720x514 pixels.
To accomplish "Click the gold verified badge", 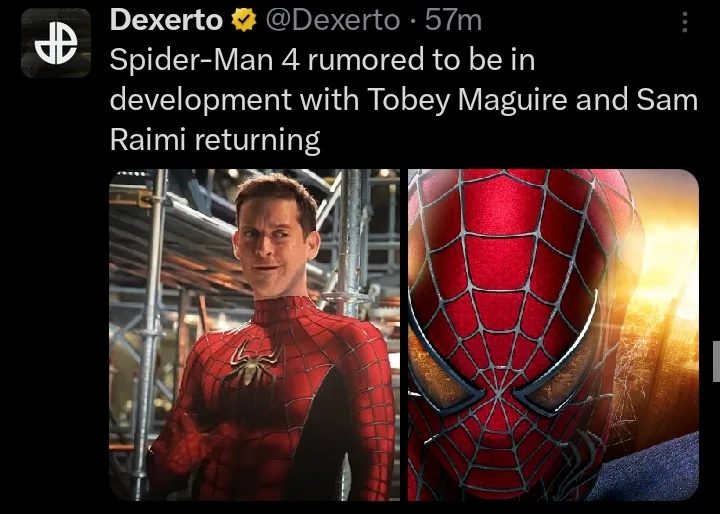I will tap(243, 21).
